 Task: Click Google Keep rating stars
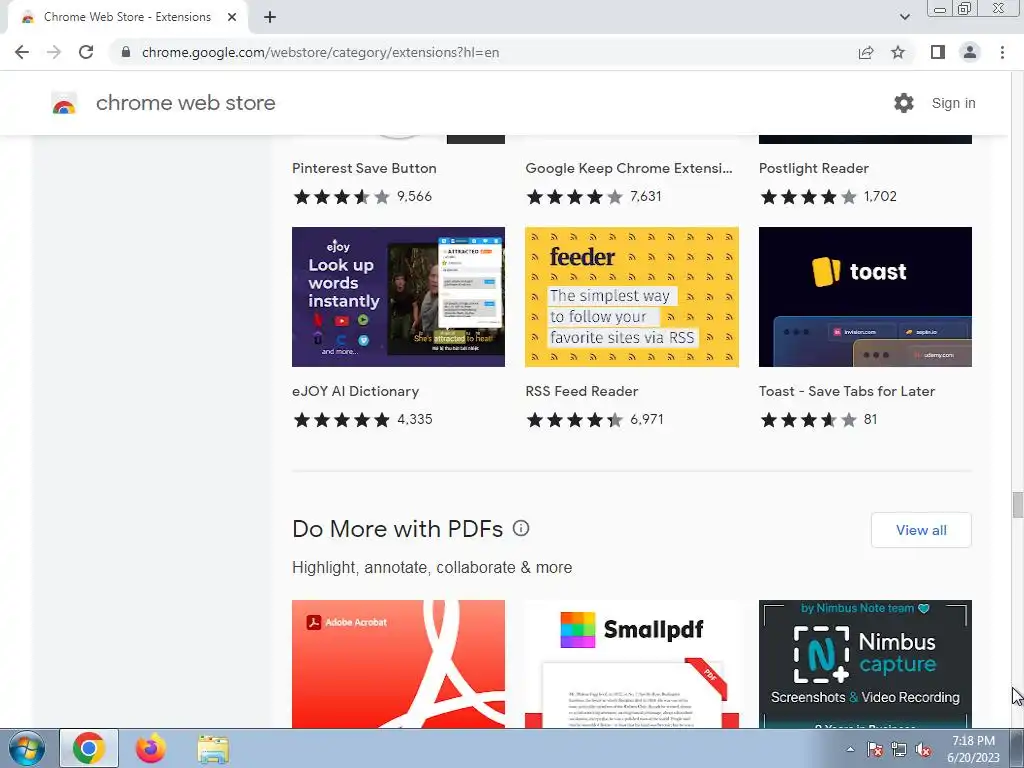pos(575,197)
